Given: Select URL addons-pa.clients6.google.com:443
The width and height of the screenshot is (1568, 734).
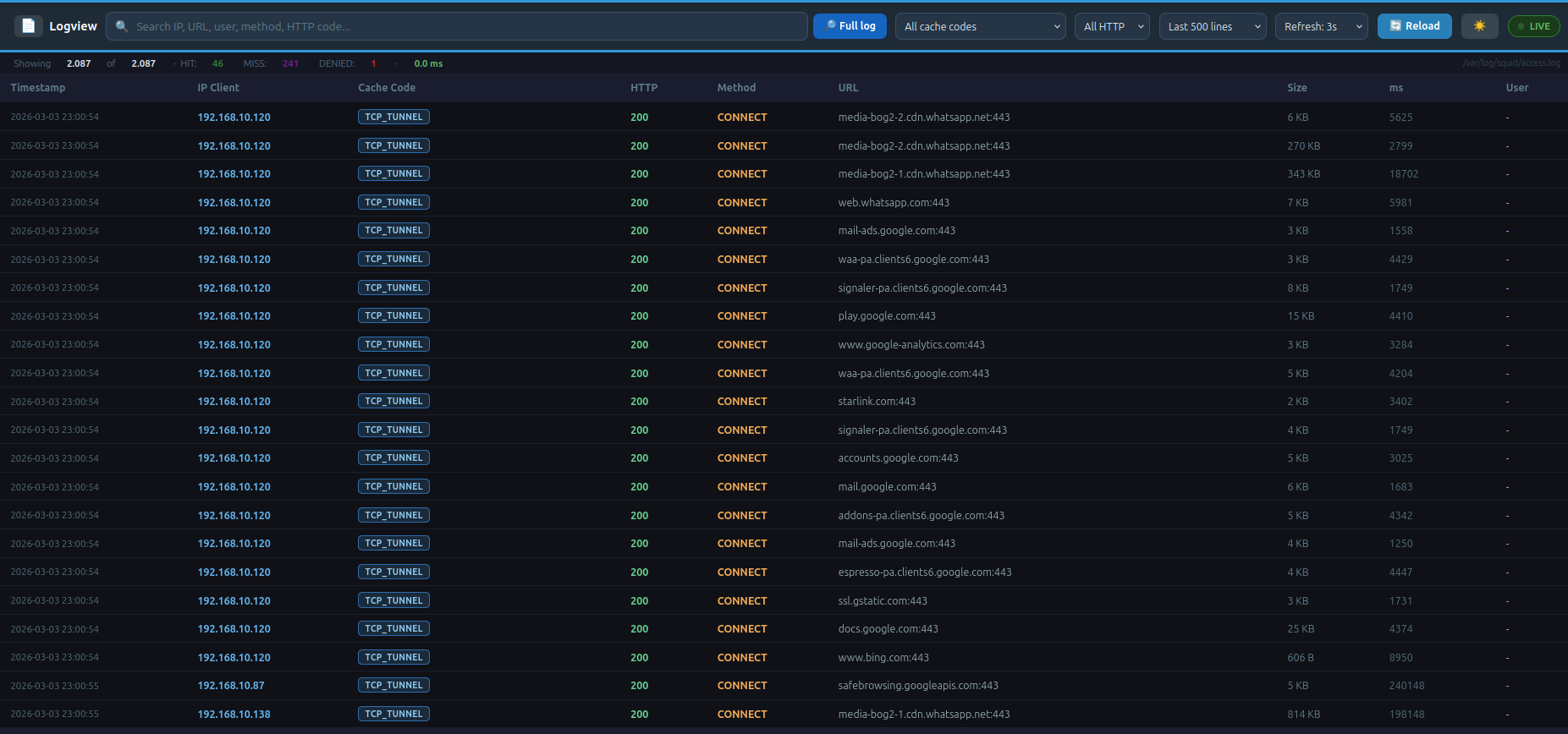Looking at the screenshot, I should 922,516.
